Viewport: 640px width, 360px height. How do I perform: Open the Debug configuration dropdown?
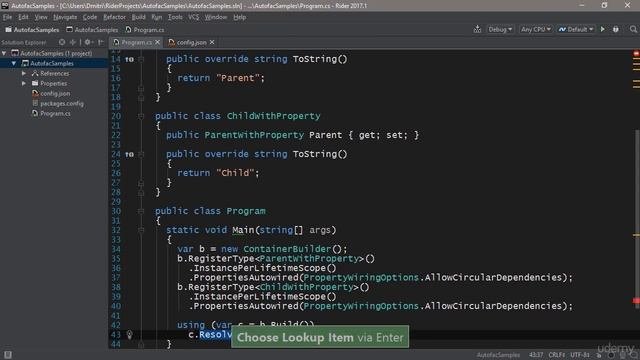coord(500,29)
